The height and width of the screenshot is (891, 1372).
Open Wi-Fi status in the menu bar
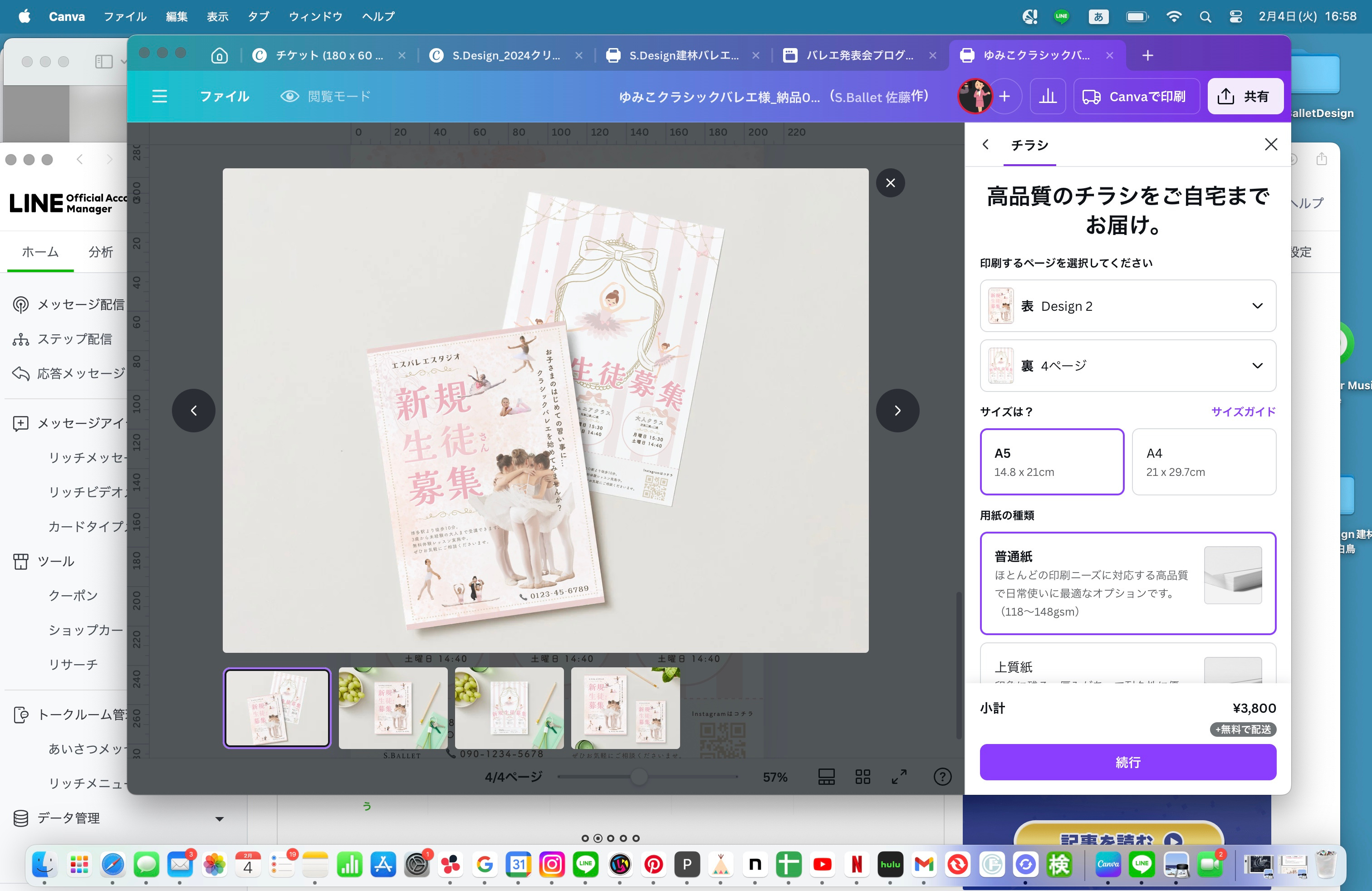(x=1173, y=17)
